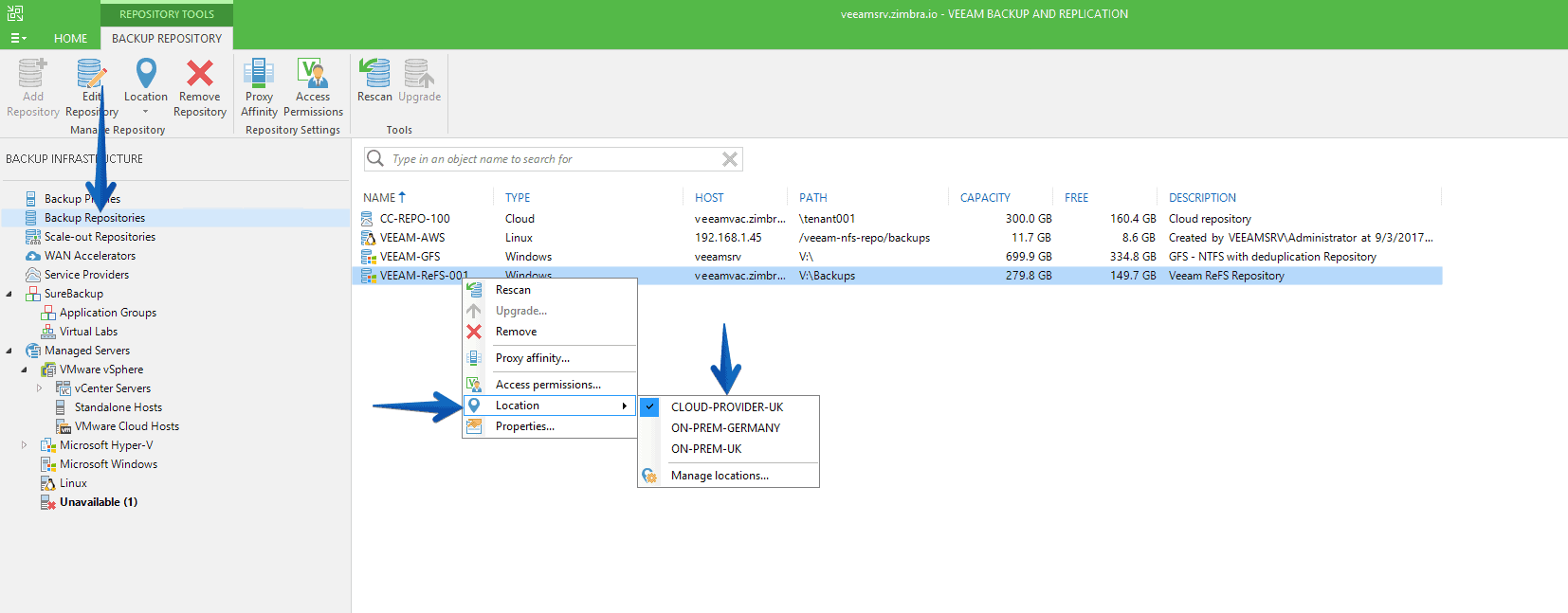Open the main application menu button
The image size is (1568, 613).
point(18,38)
